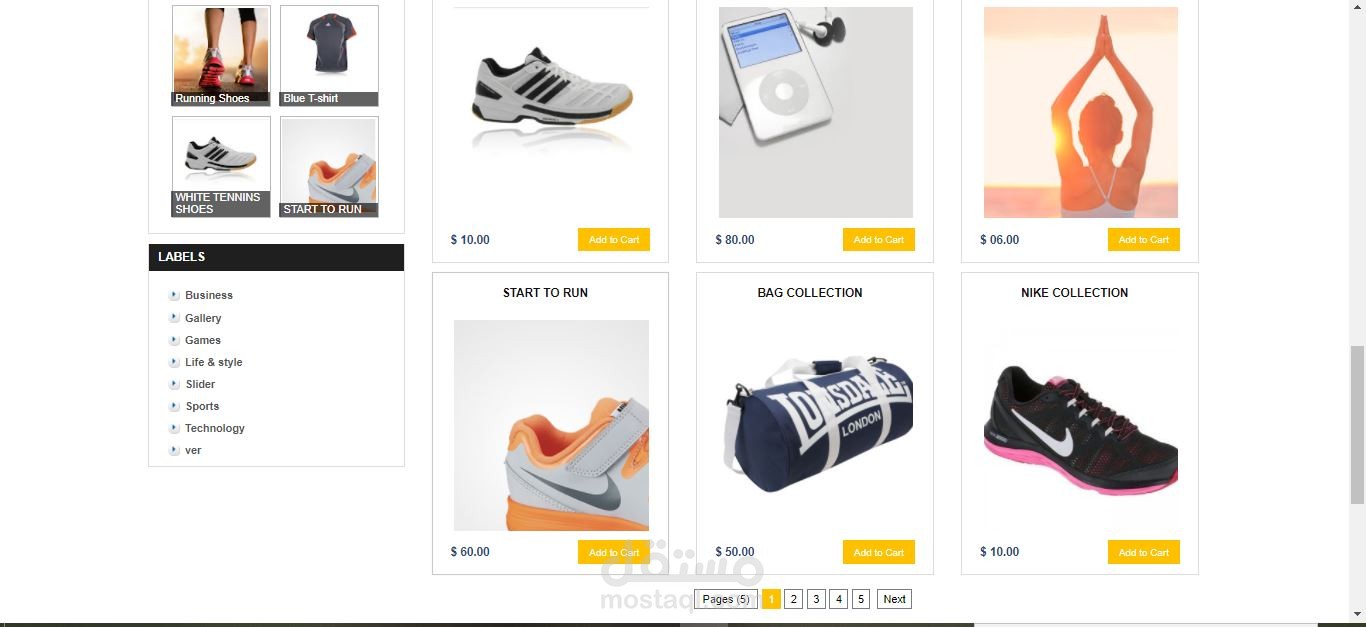
Task: Open the Gallery label link
Action: (203, 318)
